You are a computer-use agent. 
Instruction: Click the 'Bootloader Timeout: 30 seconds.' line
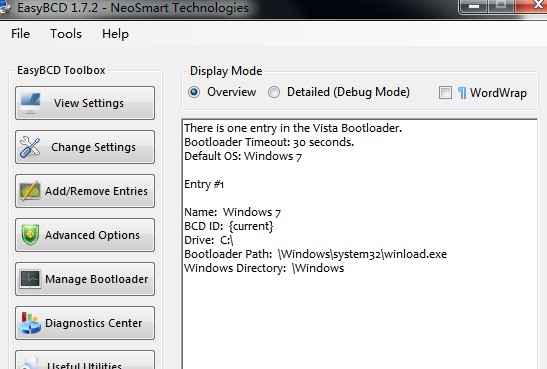tap(269, 142)
